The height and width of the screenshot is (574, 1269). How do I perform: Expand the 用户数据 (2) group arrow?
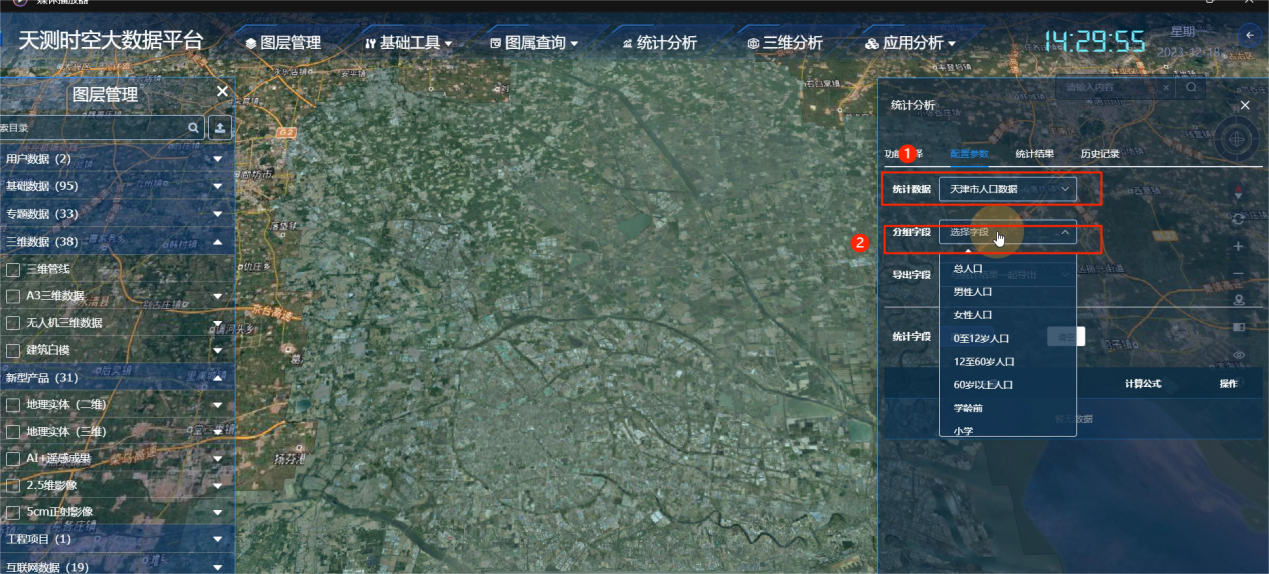[x=218, y=159]
